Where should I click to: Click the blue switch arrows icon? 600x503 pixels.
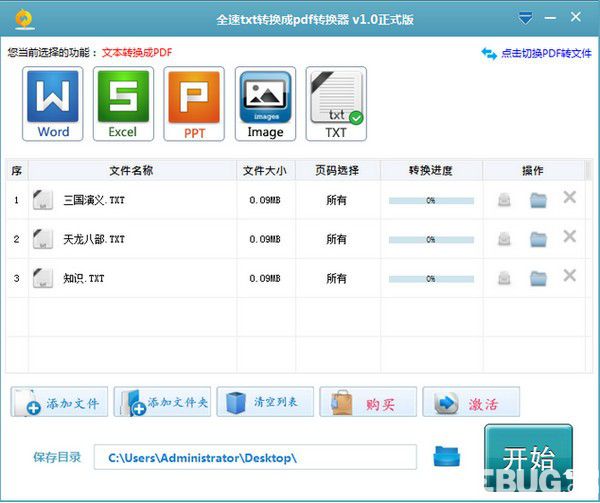click(489, 54)
